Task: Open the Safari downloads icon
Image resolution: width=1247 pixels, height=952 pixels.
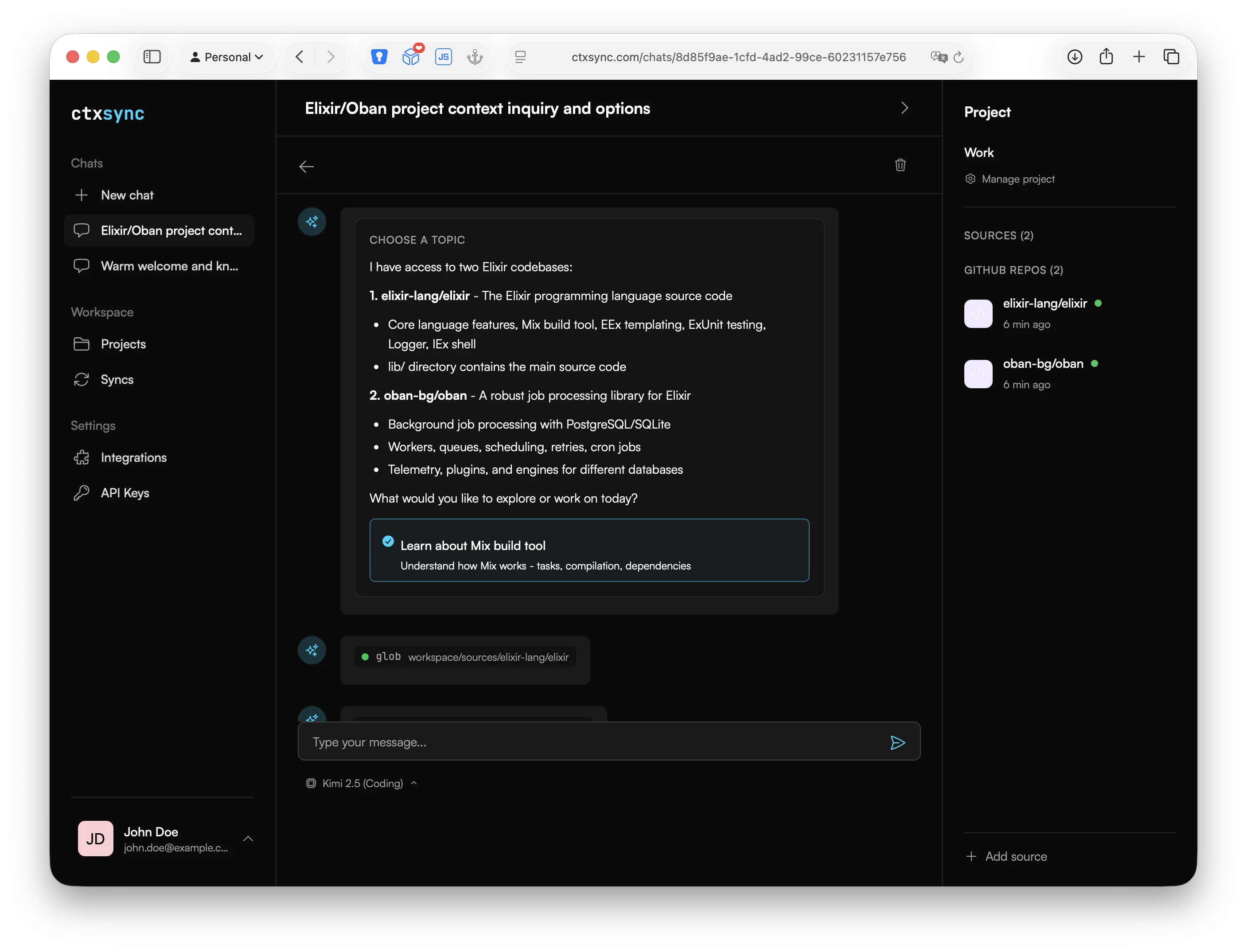Action: click(x=1074, y=57)
